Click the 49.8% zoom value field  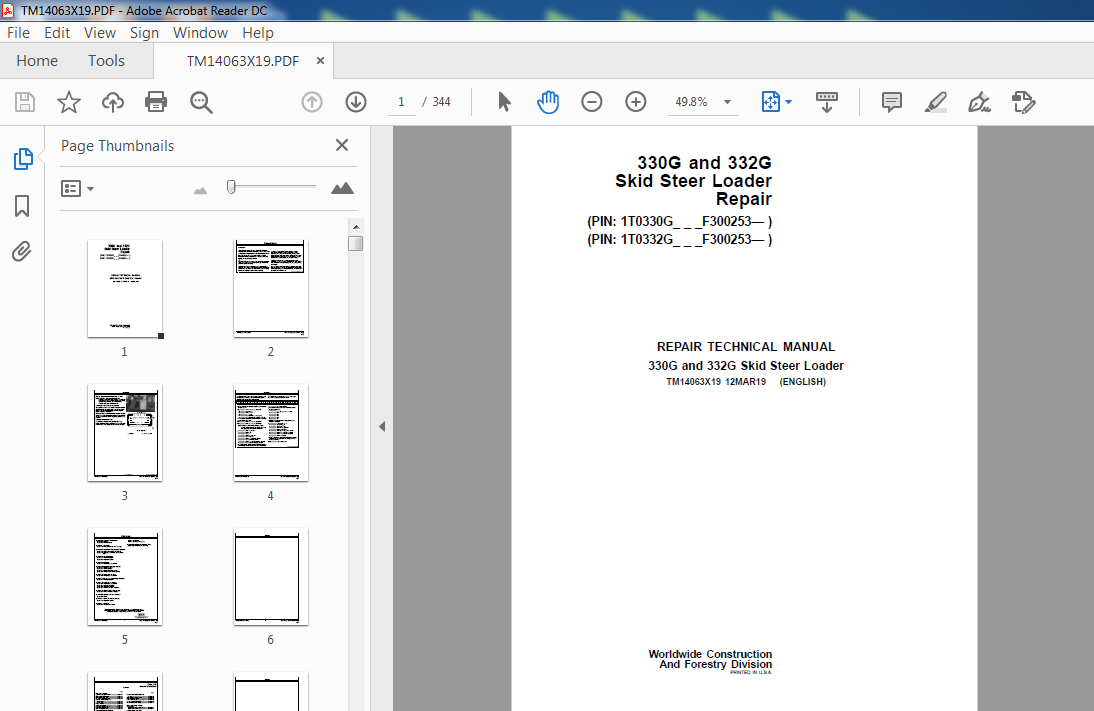click(691, 102)
